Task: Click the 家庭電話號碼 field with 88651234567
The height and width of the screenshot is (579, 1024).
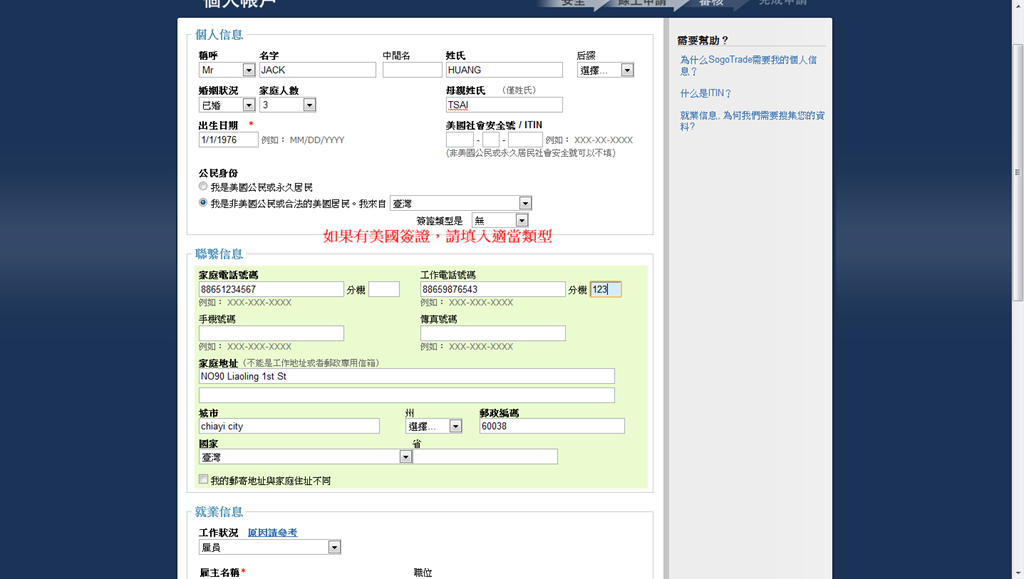Action: click(x=271, y=289)
